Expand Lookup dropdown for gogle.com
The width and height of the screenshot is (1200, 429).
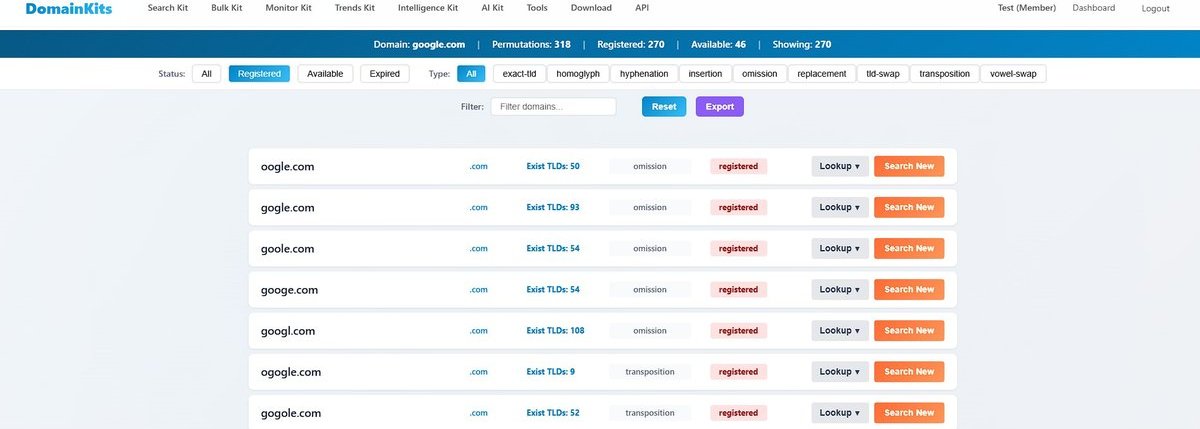click(x=840, y=207)
